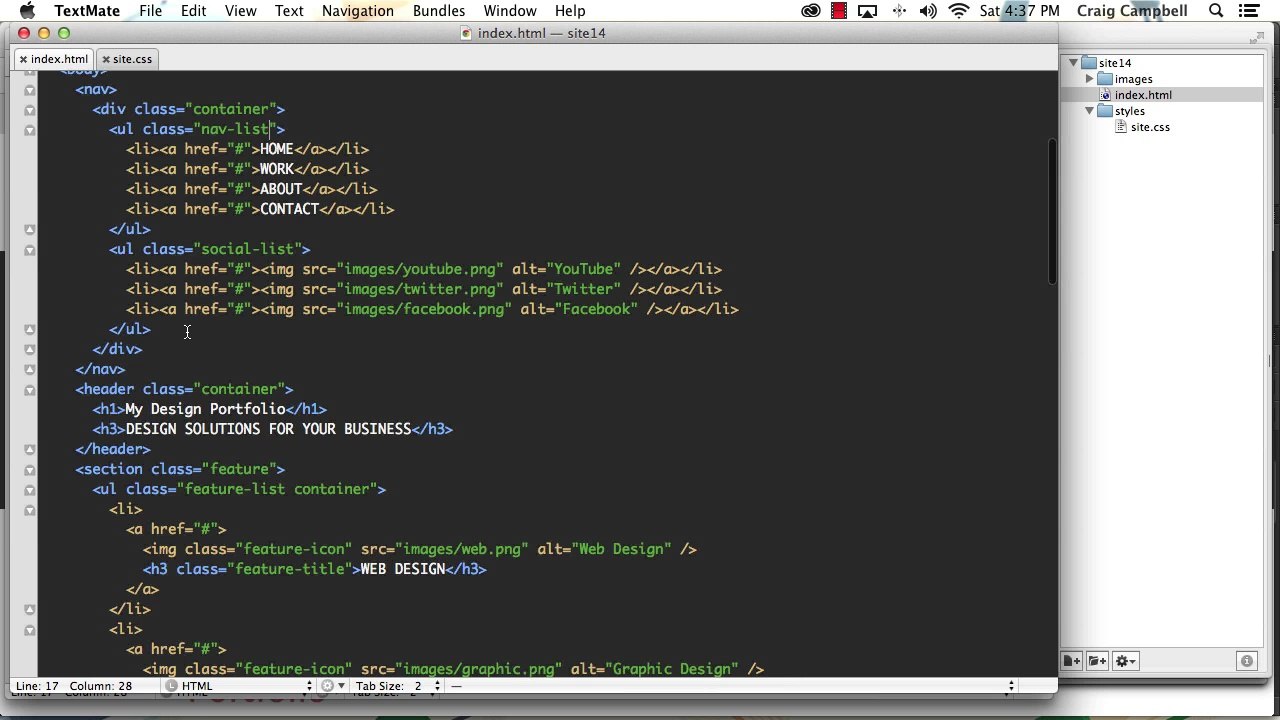Click the site14 folder icon in drawer
Image resolution: width=1280 pixels, height=720 pixels.
click(1090, 63)
